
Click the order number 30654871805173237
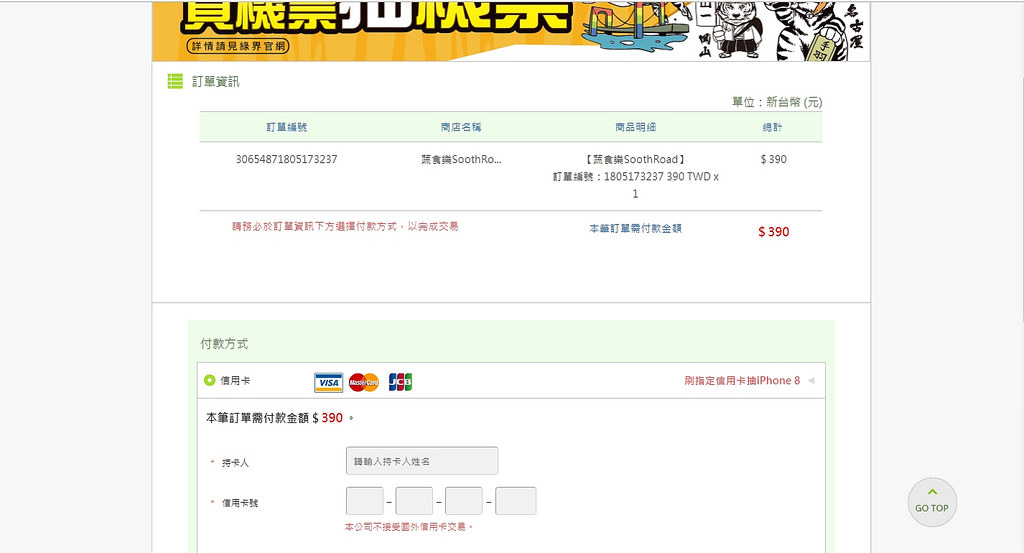click(287, 159)
